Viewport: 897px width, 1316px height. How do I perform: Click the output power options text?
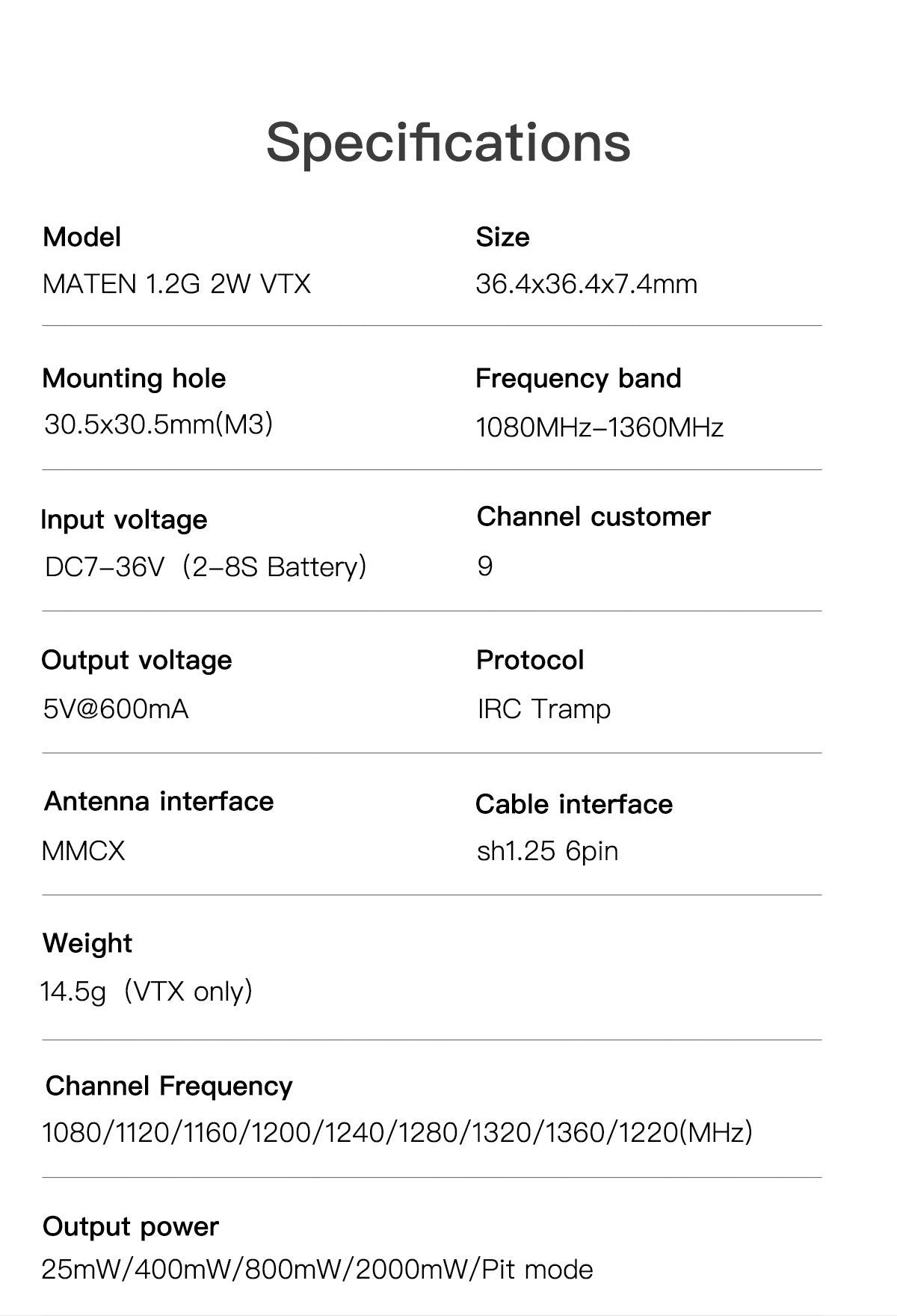click(x=318, y=1270)
